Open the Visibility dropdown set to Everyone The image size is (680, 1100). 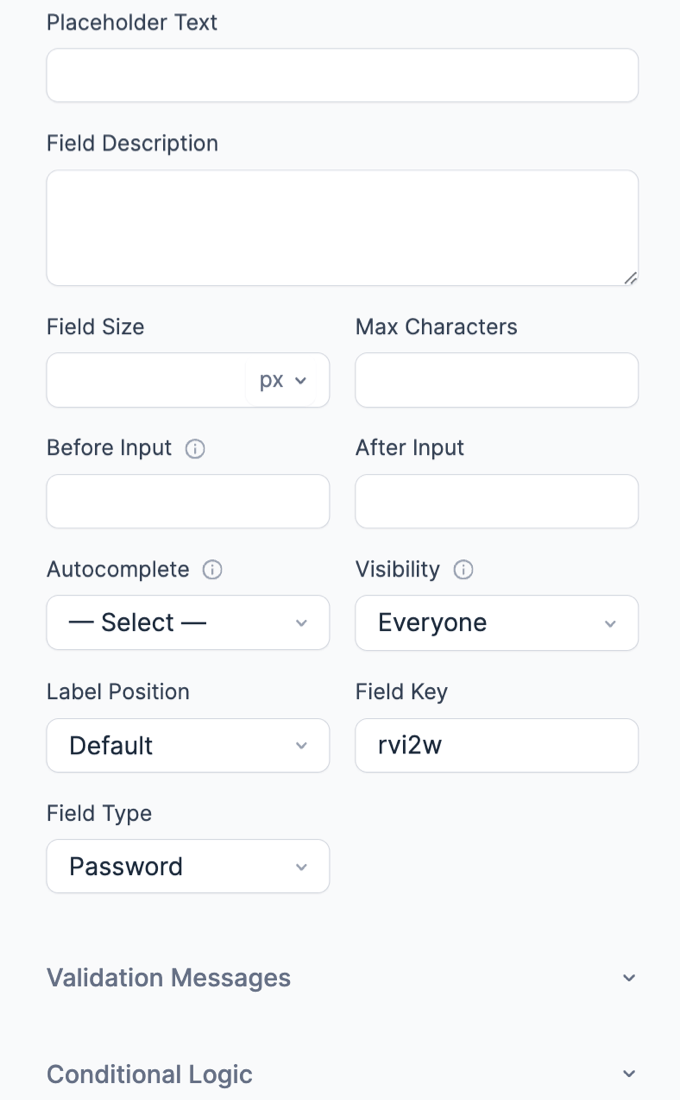pyautogui.click(x=496, y=622)
